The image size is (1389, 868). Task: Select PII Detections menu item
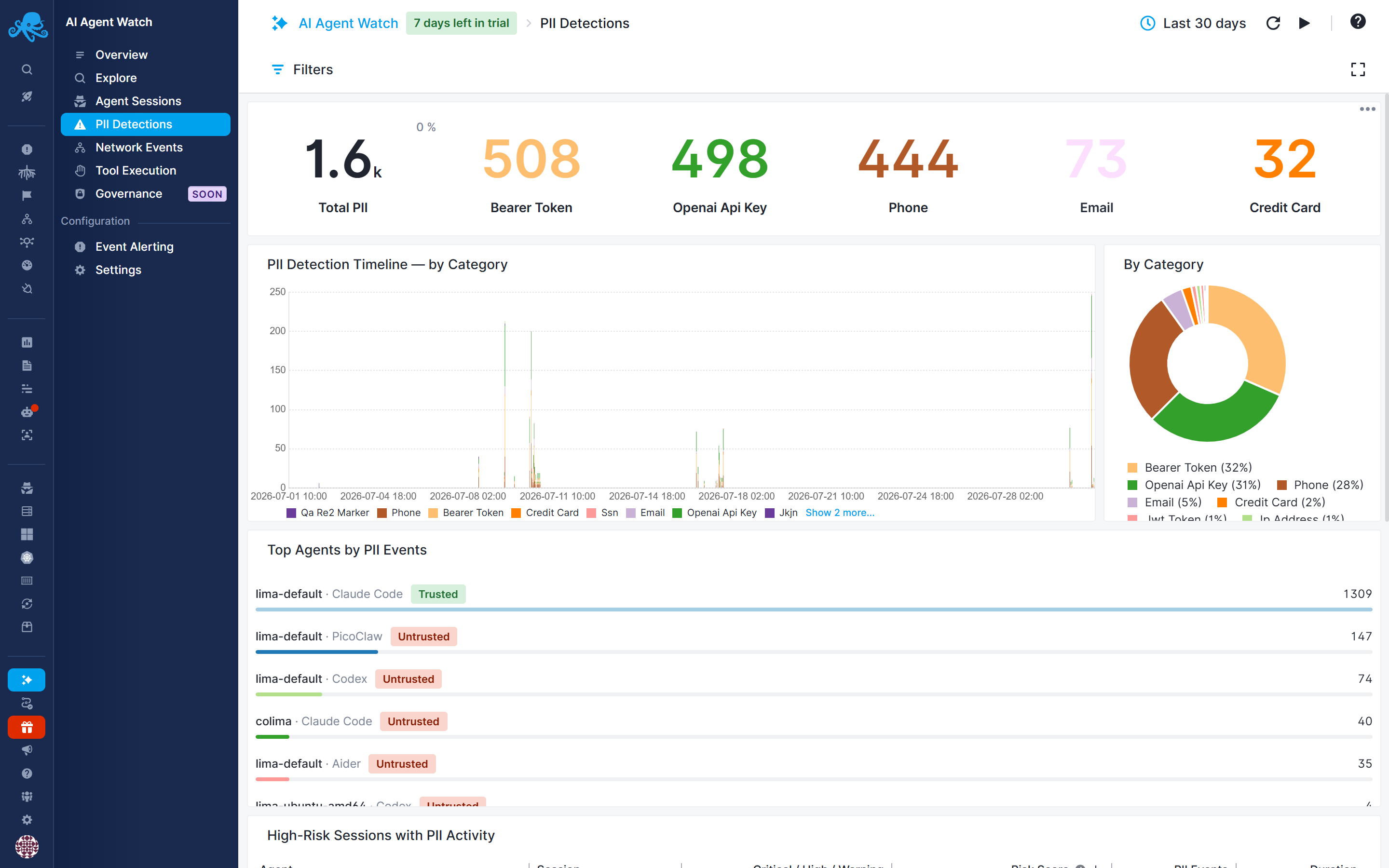(145, 124)
